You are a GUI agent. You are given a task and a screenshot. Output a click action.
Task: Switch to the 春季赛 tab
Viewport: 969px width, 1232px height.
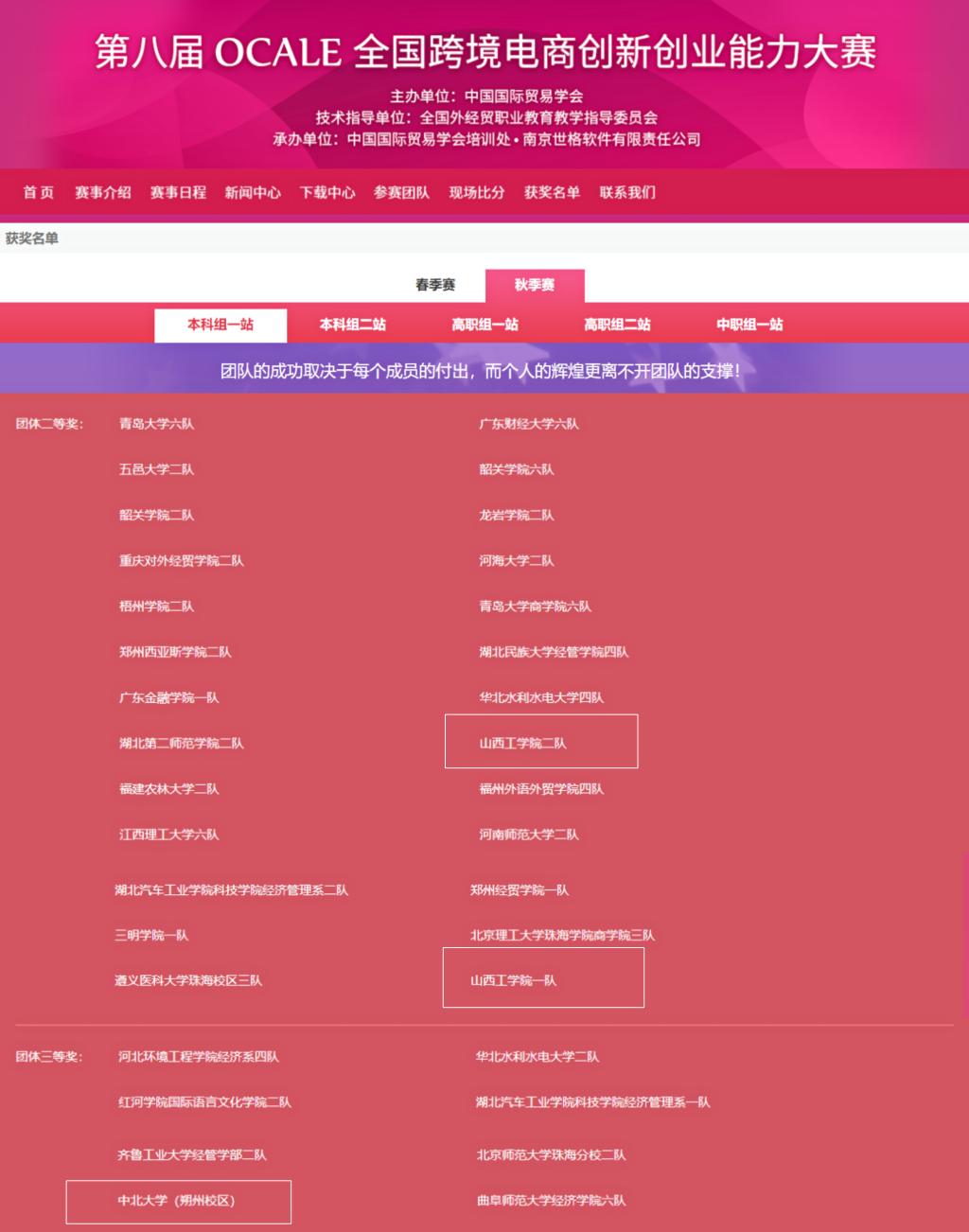(435, 285)
